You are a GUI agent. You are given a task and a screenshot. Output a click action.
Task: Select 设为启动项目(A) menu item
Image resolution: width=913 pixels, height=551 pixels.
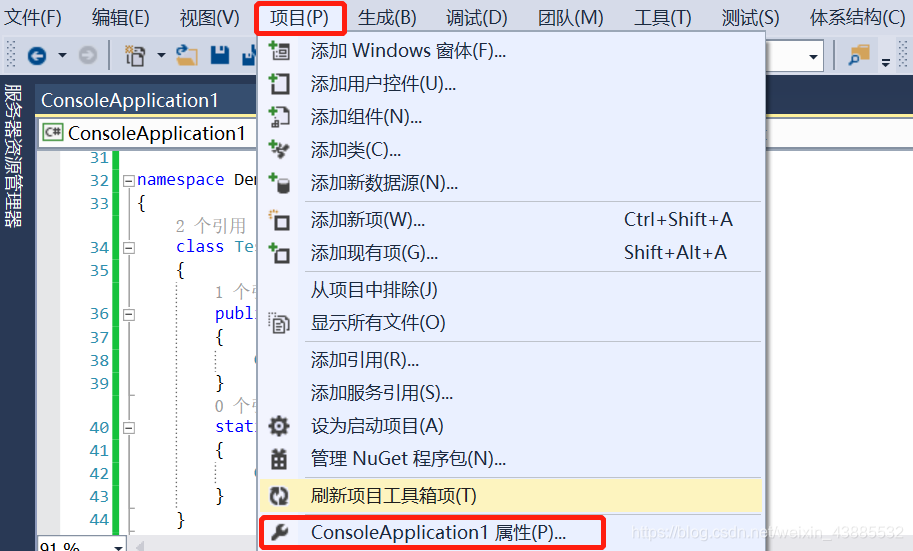pyautogui.click(x=511, y=426)
